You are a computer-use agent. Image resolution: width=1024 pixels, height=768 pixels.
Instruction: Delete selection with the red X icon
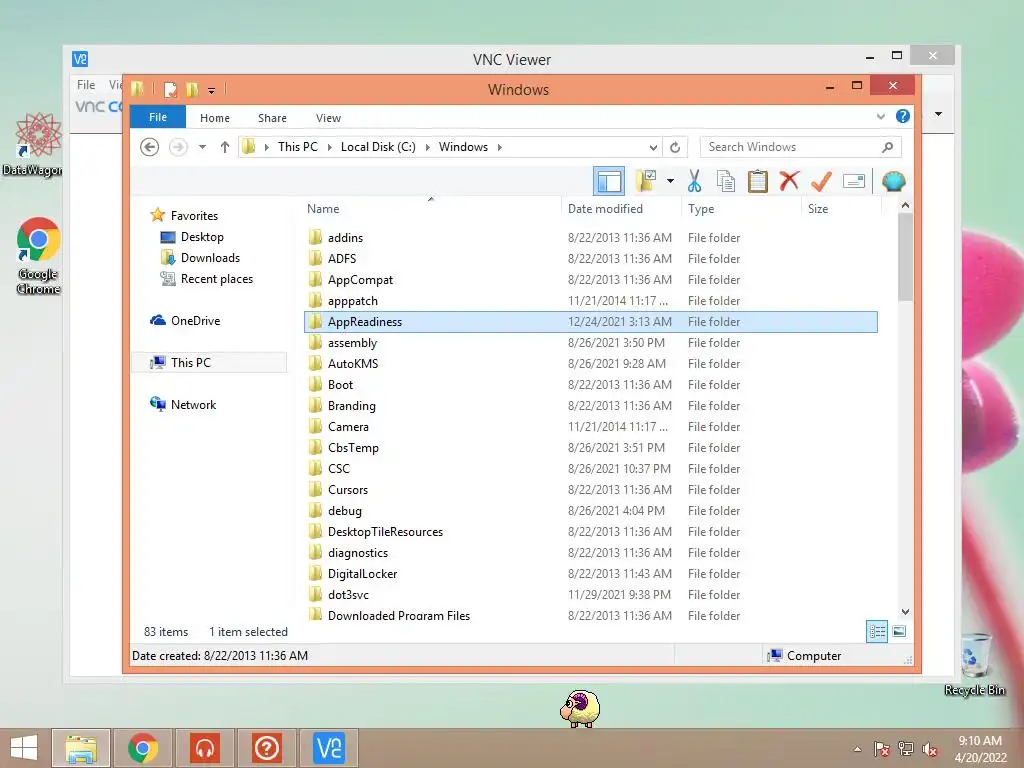pyautogui.click(x=790, y=181)
